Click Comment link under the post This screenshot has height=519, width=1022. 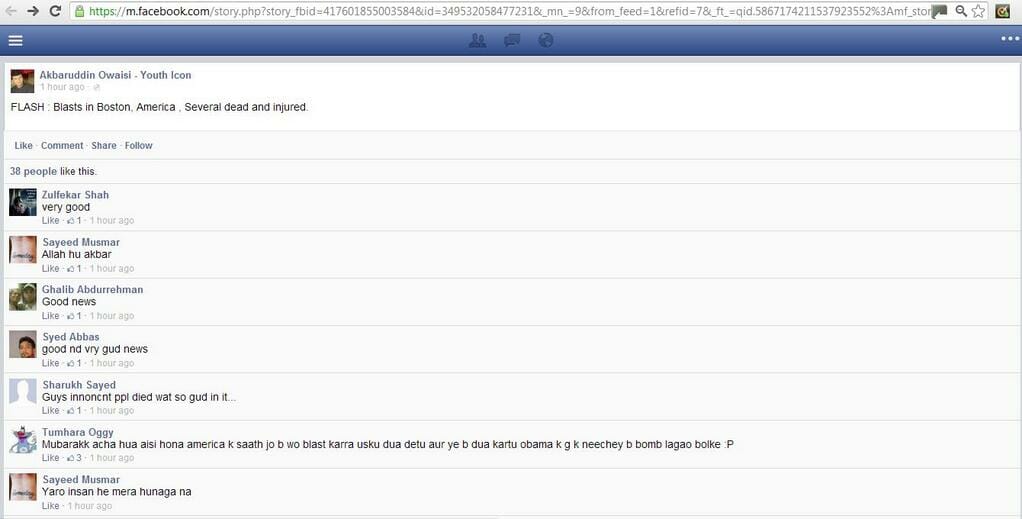tap(62, 146)
